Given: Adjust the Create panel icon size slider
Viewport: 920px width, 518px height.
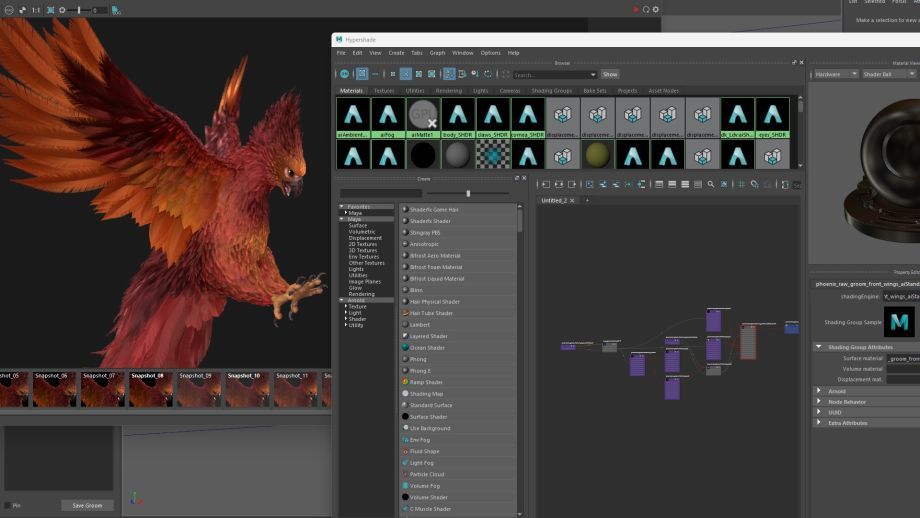Looking at the screenshot, I should [x=468, y=193].
